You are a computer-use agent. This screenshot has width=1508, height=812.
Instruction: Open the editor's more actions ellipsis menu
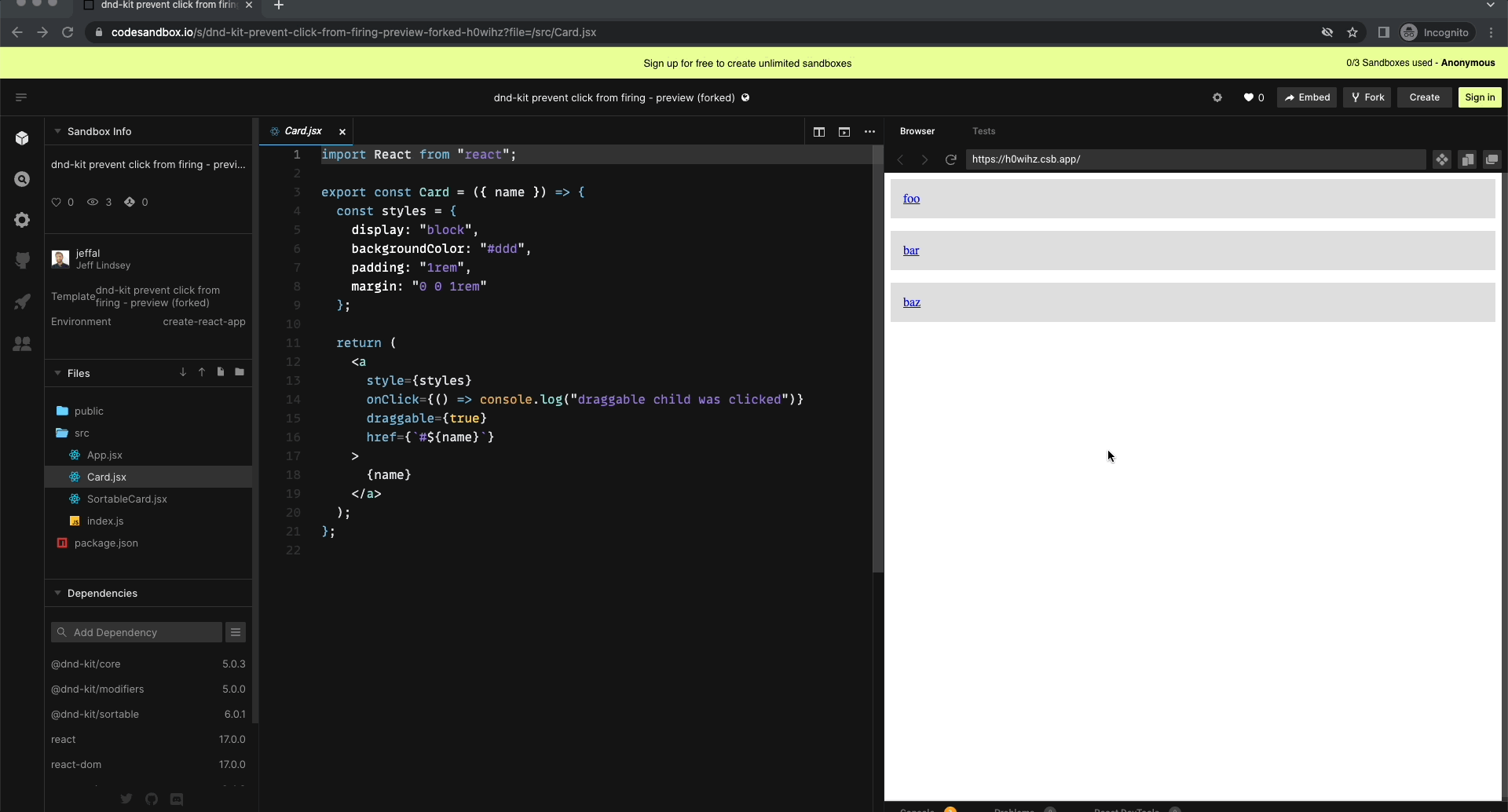pyautogui.click(x=870, y=132)
